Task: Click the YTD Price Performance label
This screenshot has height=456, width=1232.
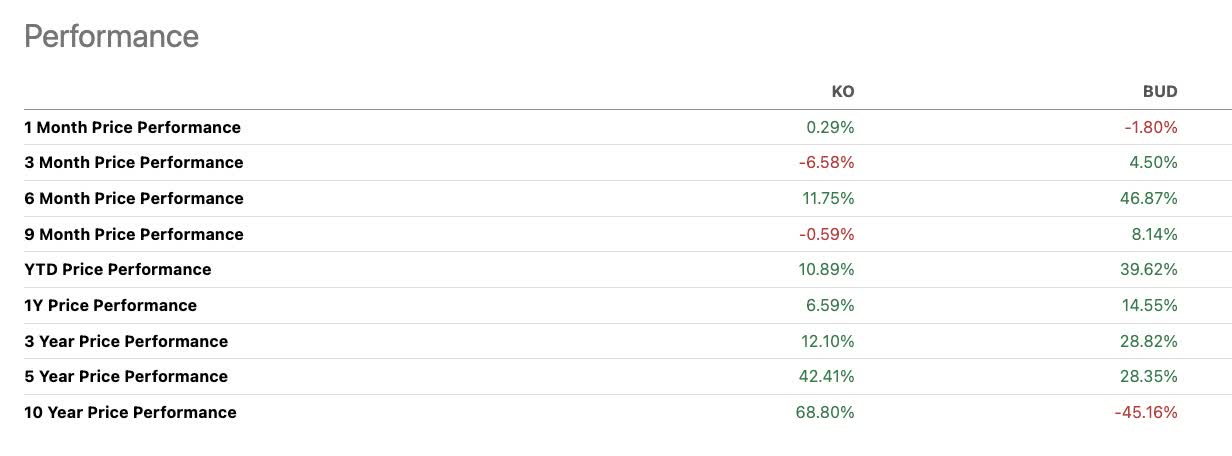Action: tap(118, 269)
